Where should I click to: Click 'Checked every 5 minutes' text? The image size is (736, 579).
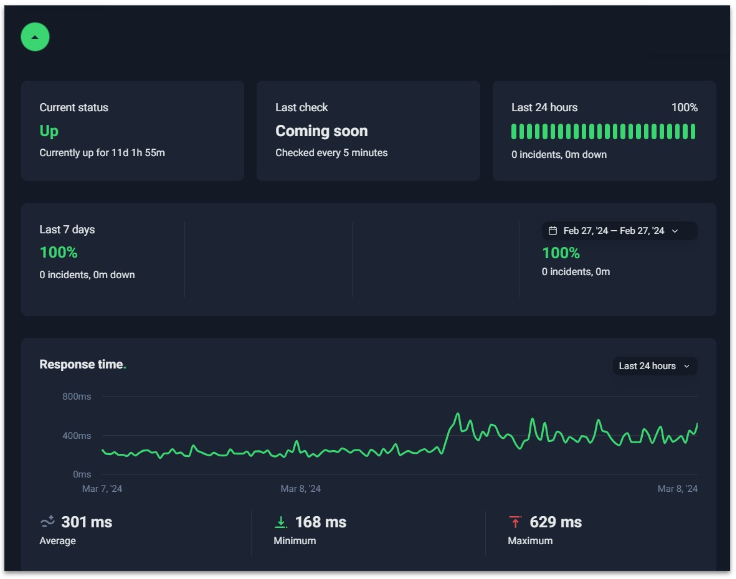pos(331,153)
